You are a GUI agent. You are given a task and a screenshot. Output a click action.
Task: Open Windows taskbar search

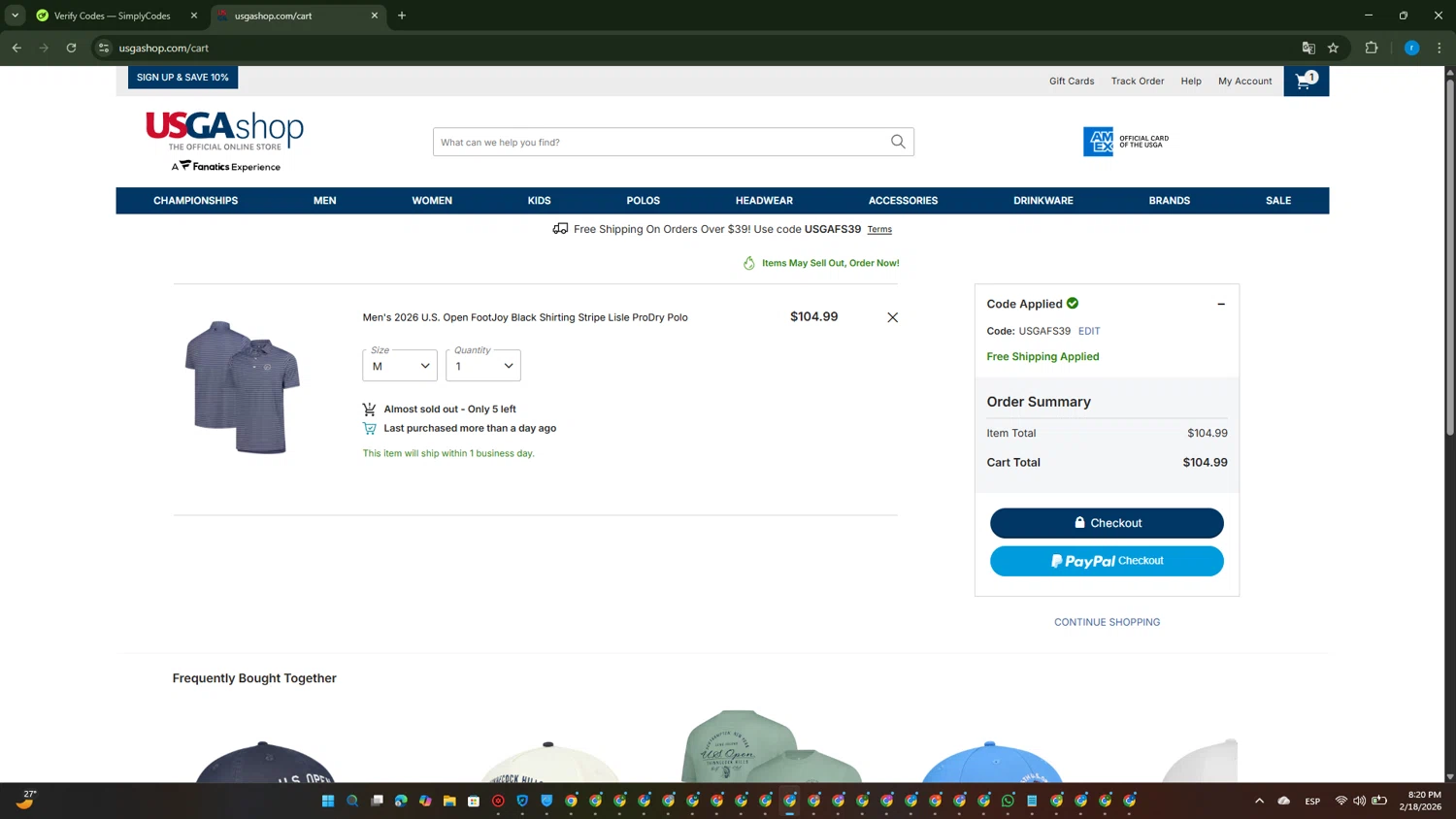pos(352,801)
